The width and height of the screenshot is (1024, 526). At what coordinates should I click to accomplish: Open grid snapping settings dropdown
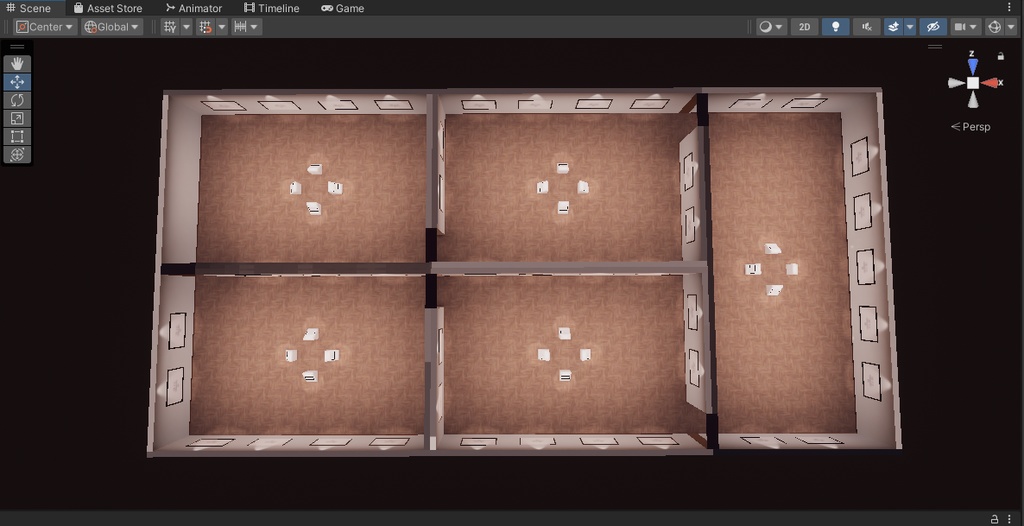pyautogui.click(x=221, y=27)
